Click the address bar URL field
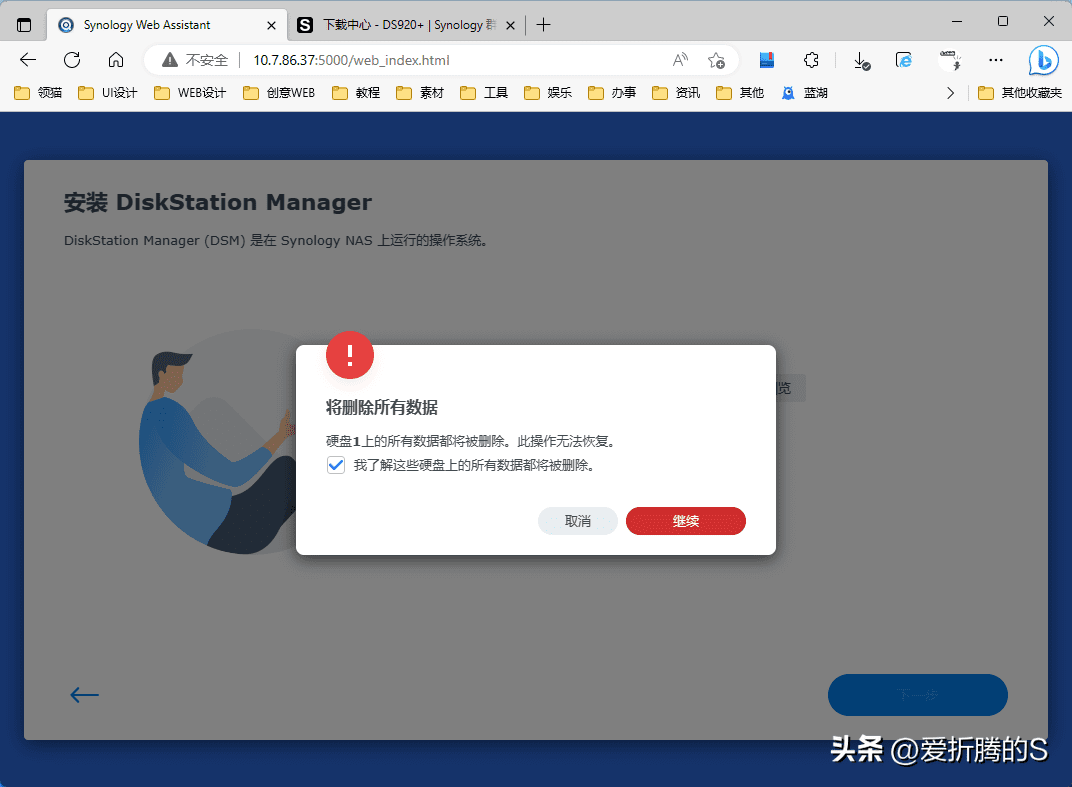1072x787 pixels. (x=450, y=60)
